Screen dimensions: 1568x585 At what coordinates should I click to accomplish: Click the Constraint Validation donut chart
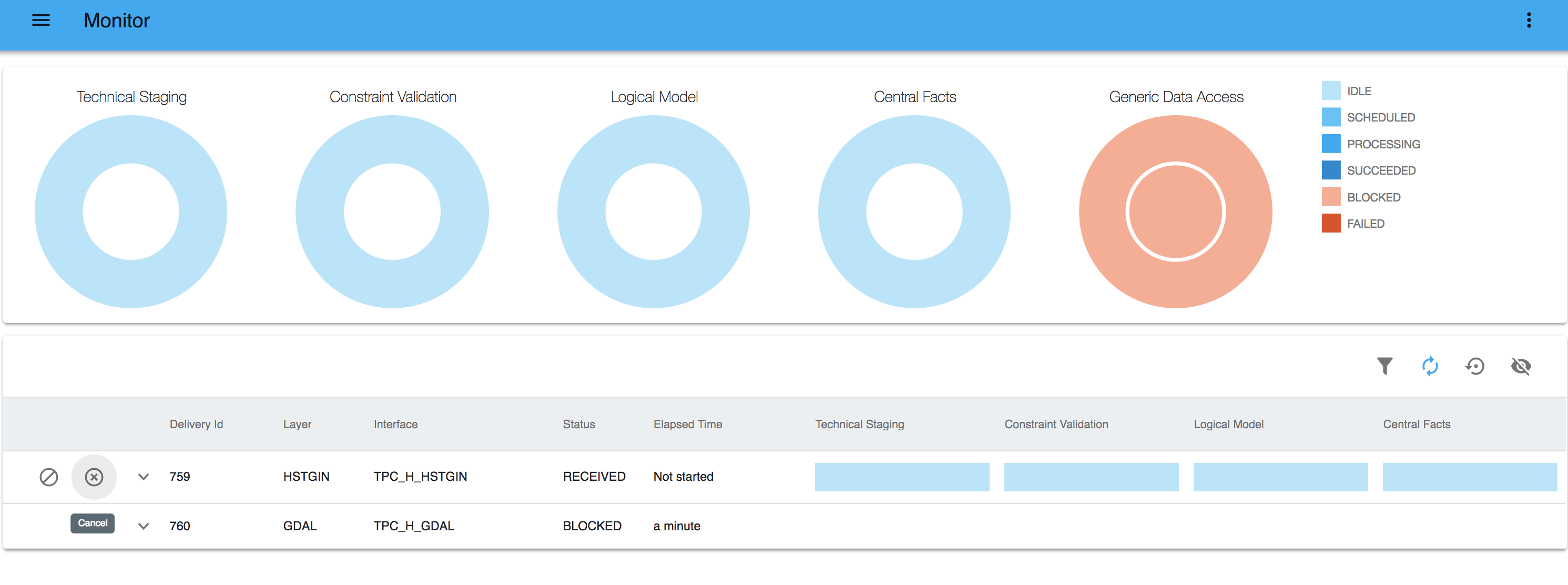pyautogui.click(x=392, y=211)
